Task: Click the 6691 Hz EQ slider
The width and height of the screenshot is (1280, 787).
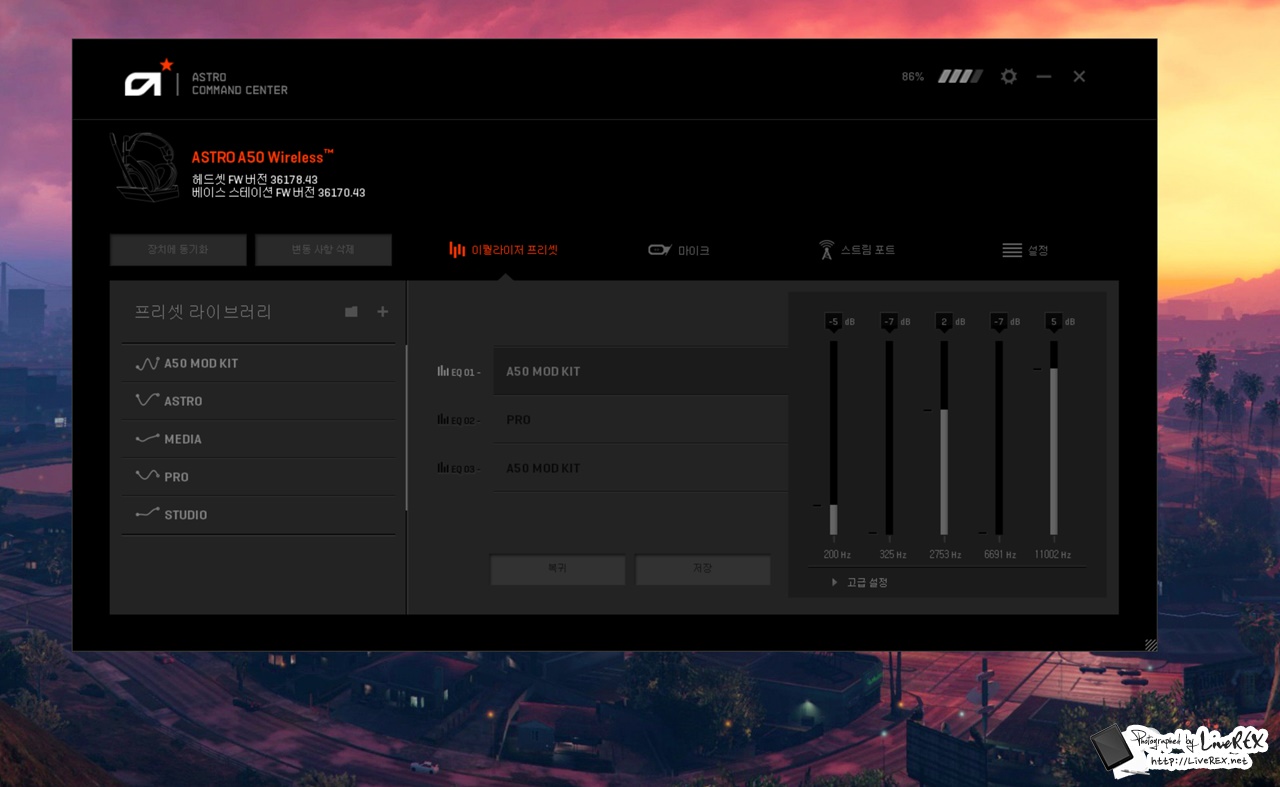Action: pyautogui.click(x=998, y=438)
